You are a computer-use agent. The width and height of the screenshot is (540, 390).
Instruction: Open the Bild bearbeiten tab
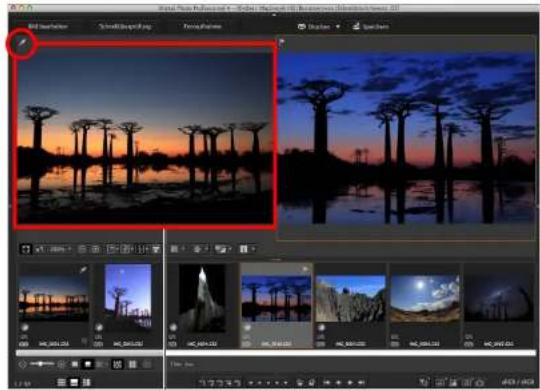tap(48, 26)
